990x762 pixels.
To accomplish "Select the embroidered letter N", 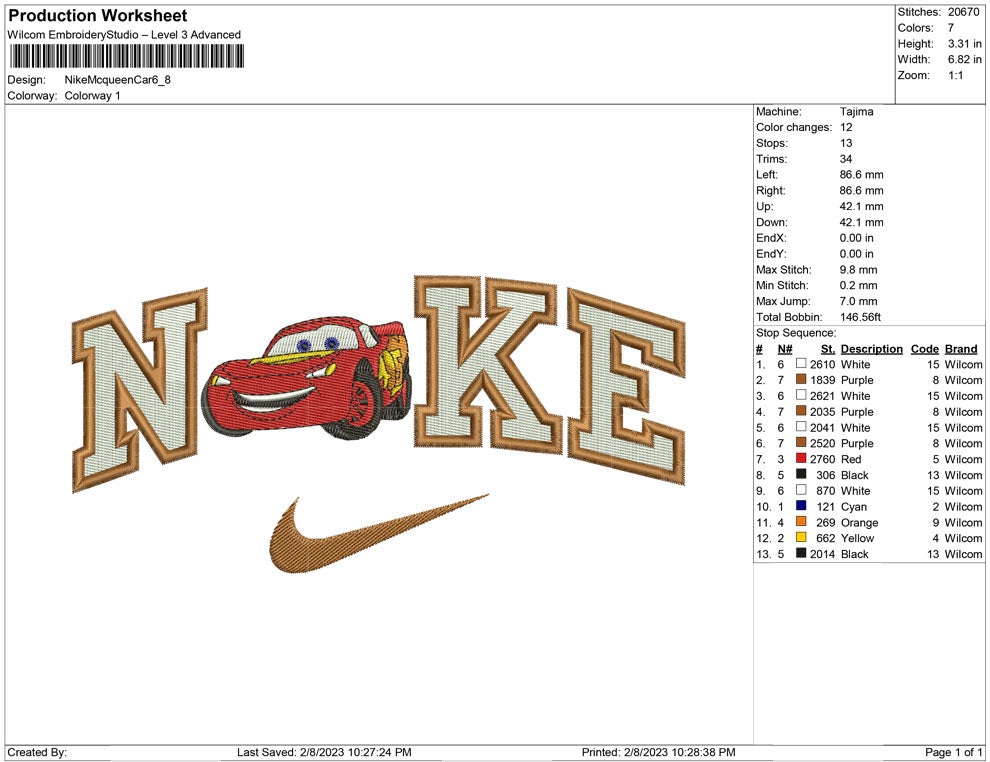I will coord(138,392).
